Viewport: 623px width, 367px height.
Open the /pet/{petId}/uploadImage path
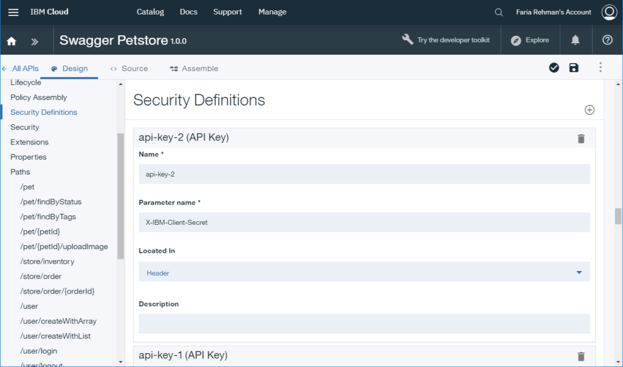[64, 247]
